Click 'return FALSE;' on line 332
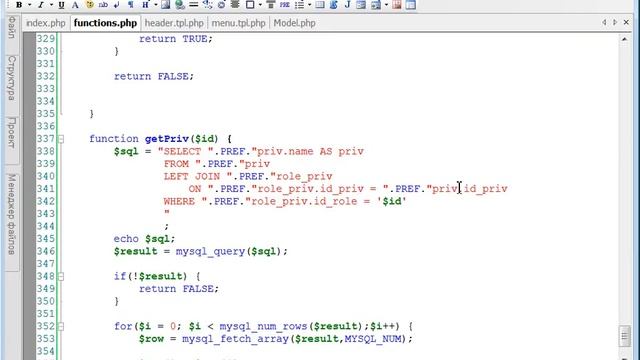The image size is (640, 360). coord(154,76)
